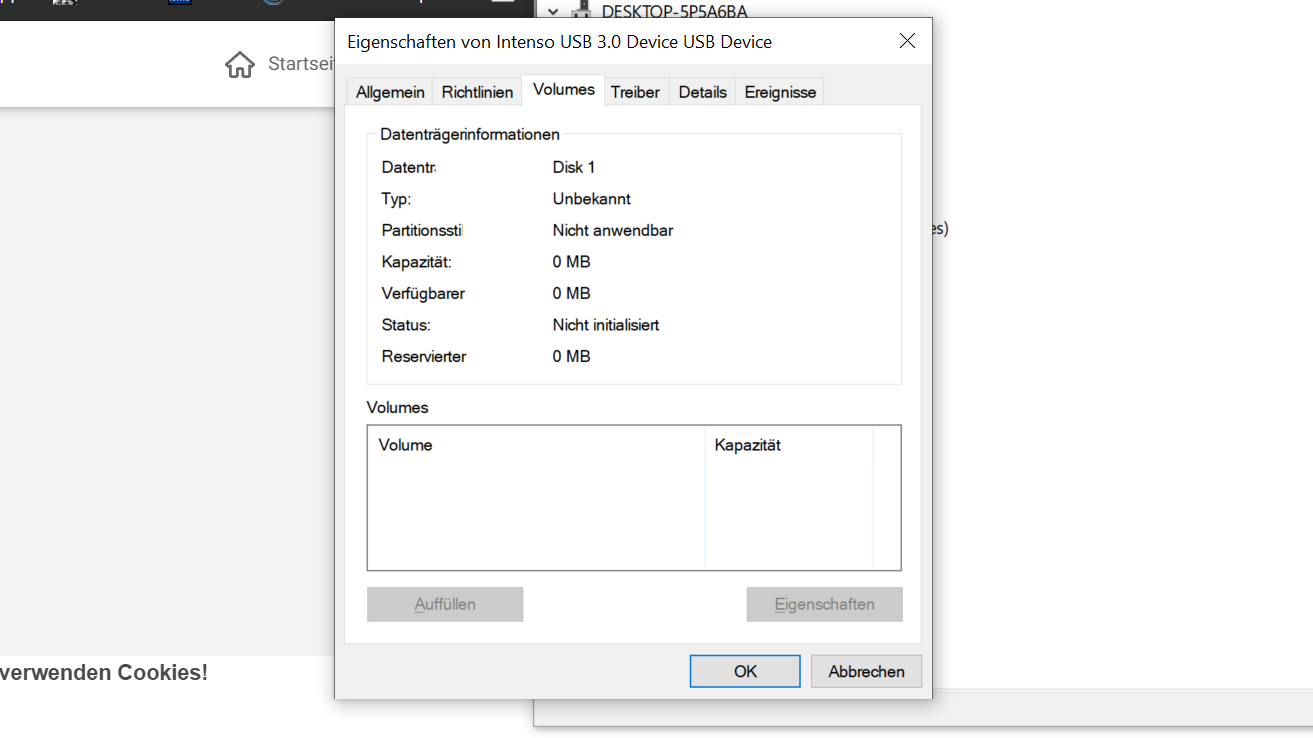The image size is (1313, 738).
Task: Click the computer icon beside DESKTOP-5P5A6BA
Action: coord(582,10)
